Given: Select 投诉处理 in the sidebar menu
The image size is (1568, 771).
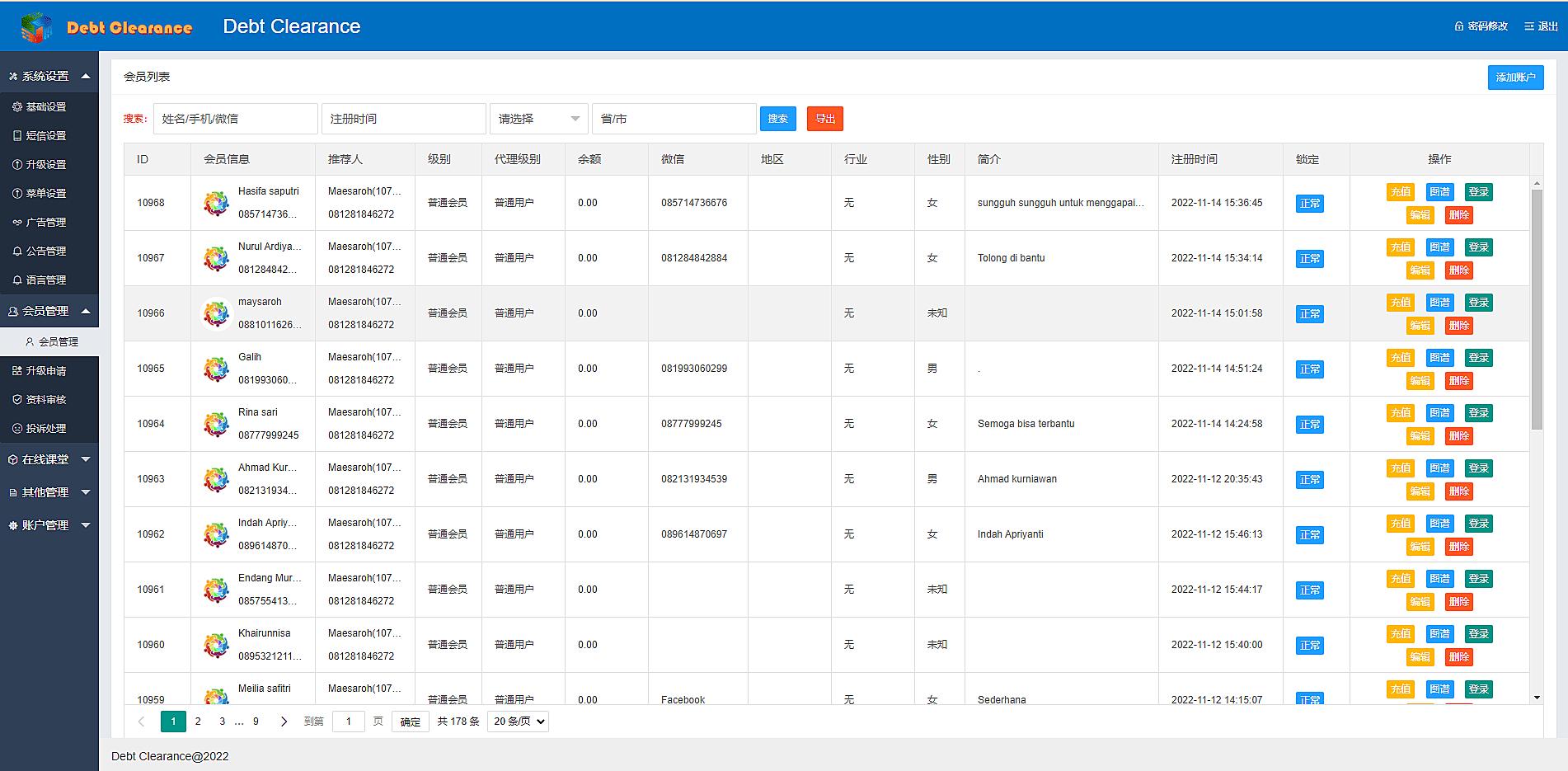Looking at the screenshot, I should (x=45, y=429).
